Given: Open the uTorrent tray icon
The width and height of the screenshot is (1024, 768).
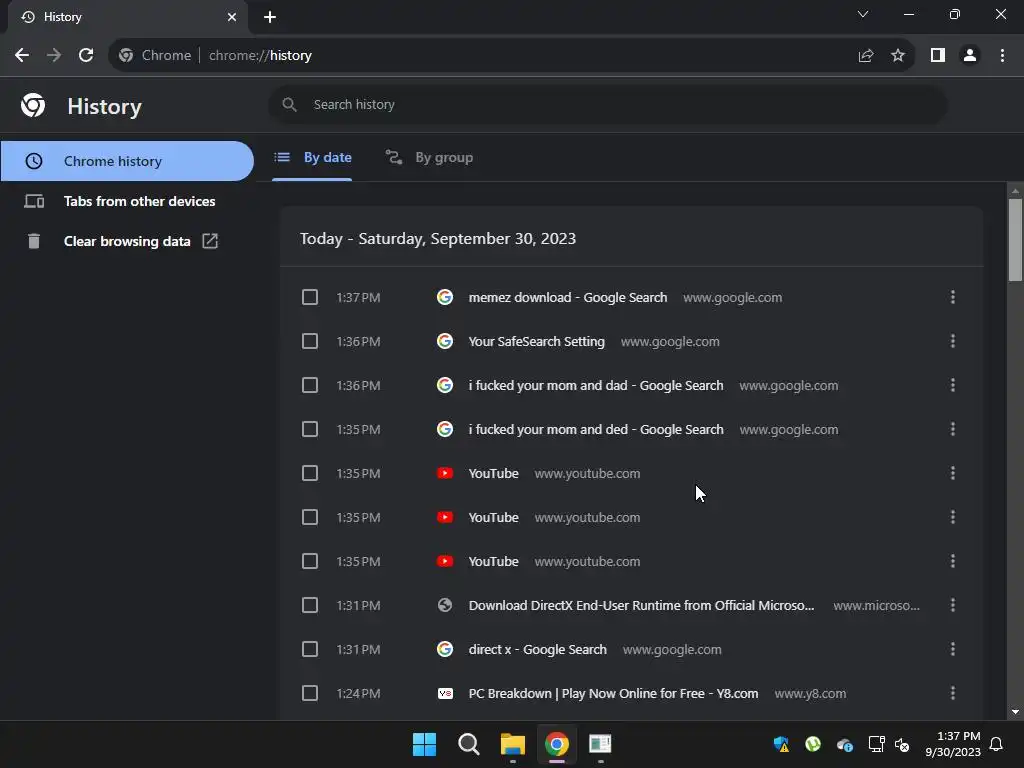Looking at the screenshot, I should coord(812,744).
